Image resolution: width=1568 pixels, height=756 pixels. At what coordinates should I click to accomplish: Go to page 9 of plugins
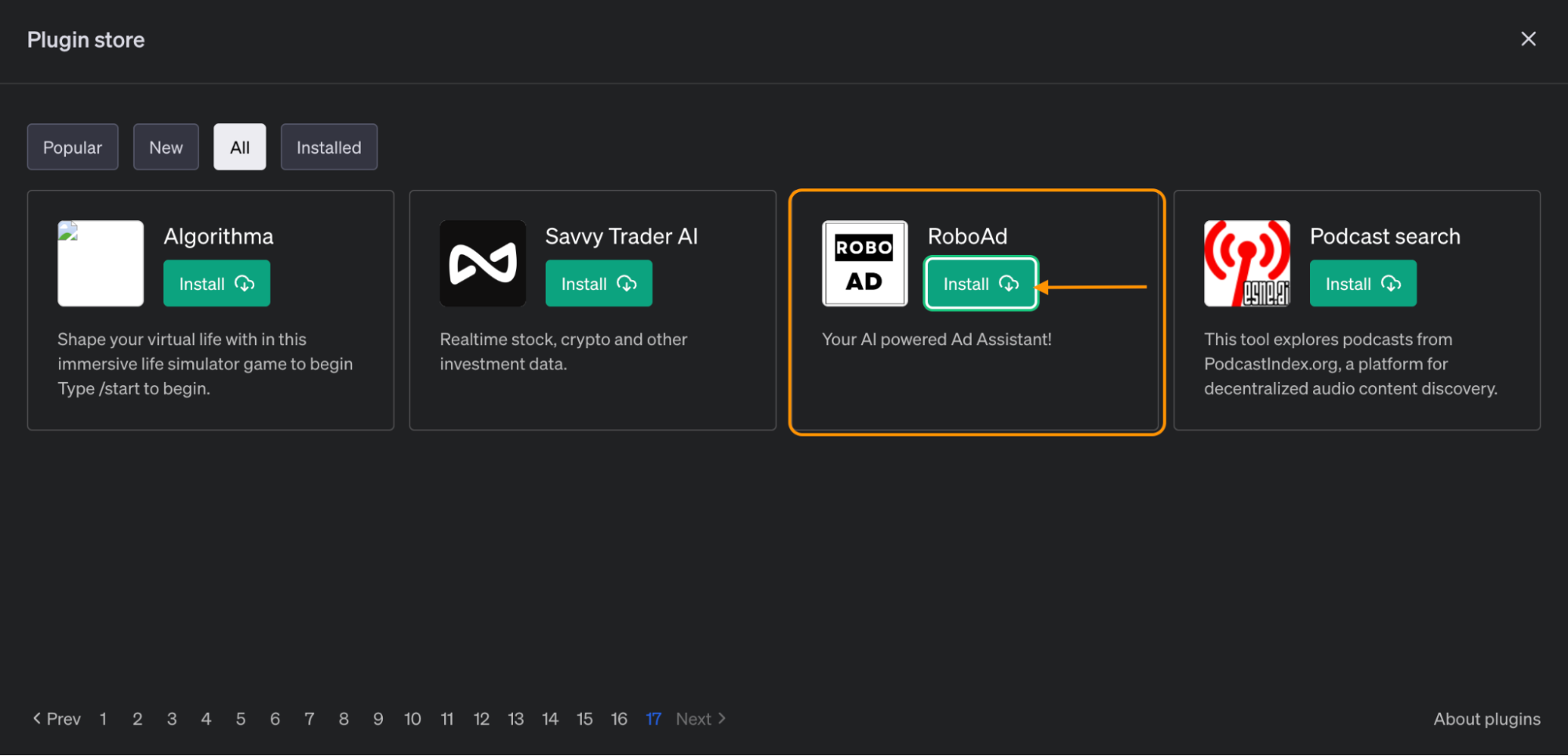[x=378, y=719]
